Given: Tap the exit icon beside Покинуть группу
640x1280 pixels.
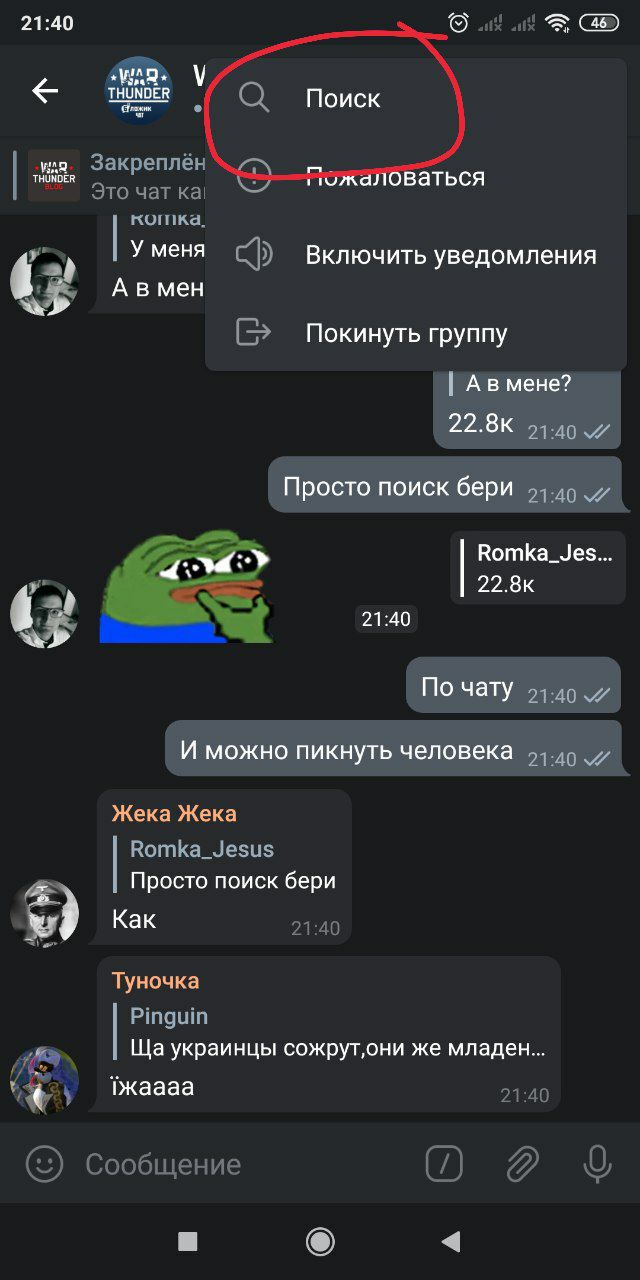Looking at the screenshot, I should tap(254, 332).
